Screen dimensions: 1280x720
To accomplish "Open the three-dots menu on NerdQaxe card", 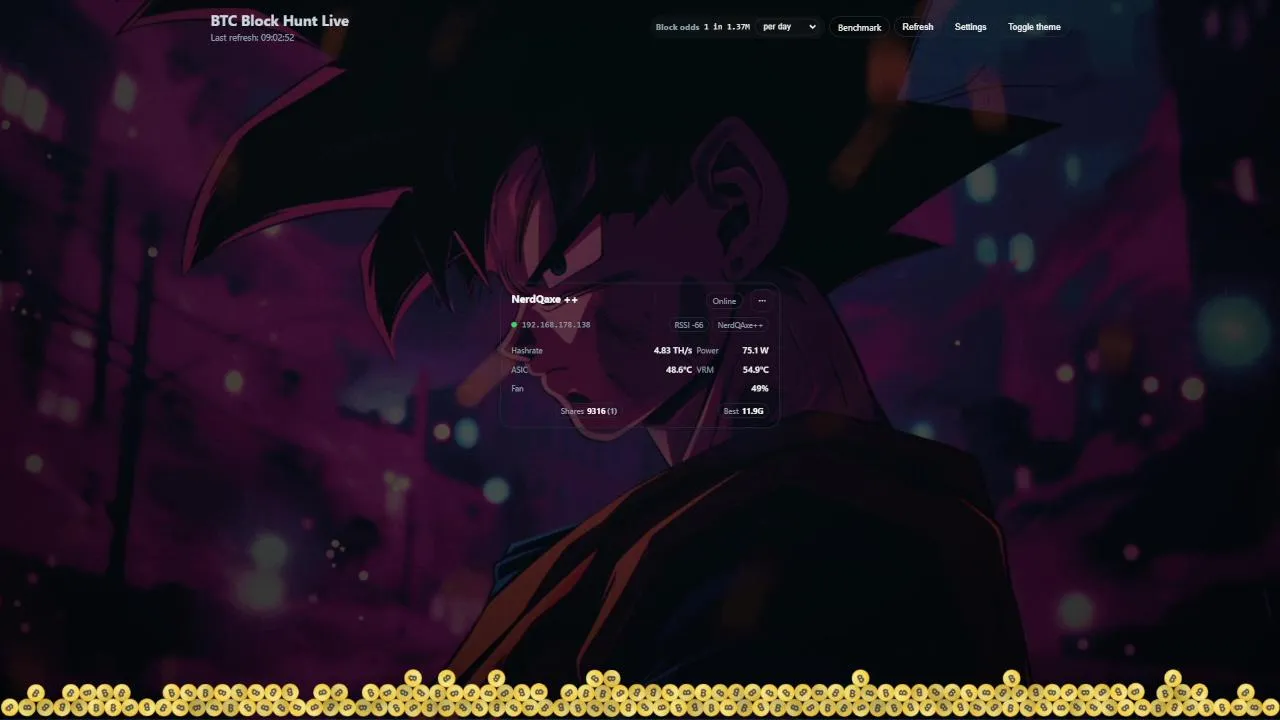I will click(762, 301).
